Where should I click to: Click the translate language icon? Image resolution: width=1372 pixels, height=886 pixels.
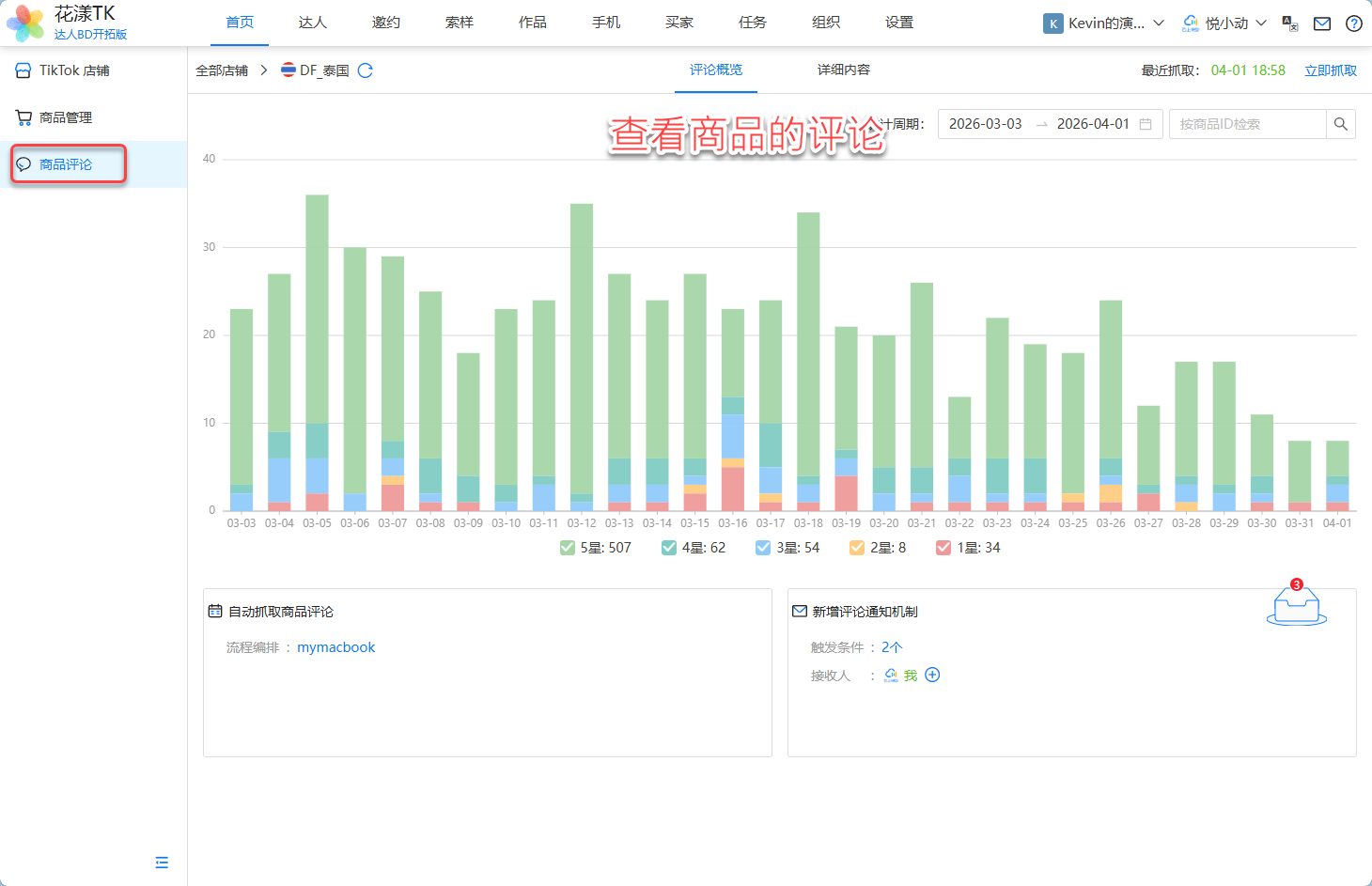click(x=1289, y=23)
